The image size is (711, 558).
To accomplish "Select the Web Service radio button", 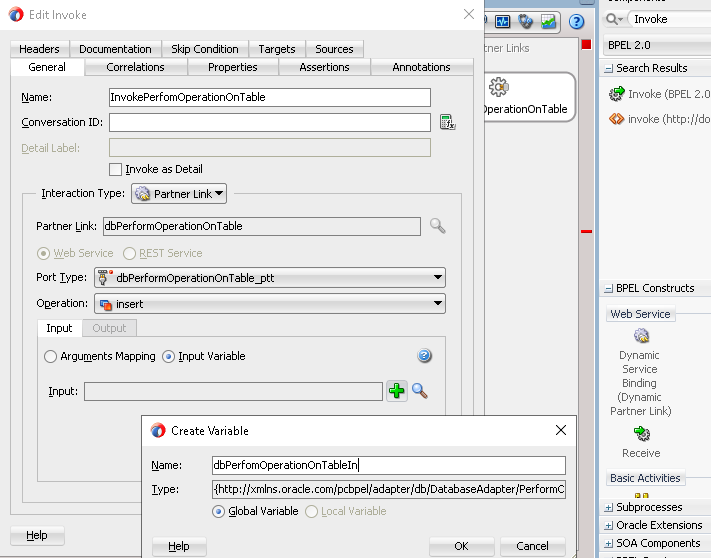I will [43, 253].
